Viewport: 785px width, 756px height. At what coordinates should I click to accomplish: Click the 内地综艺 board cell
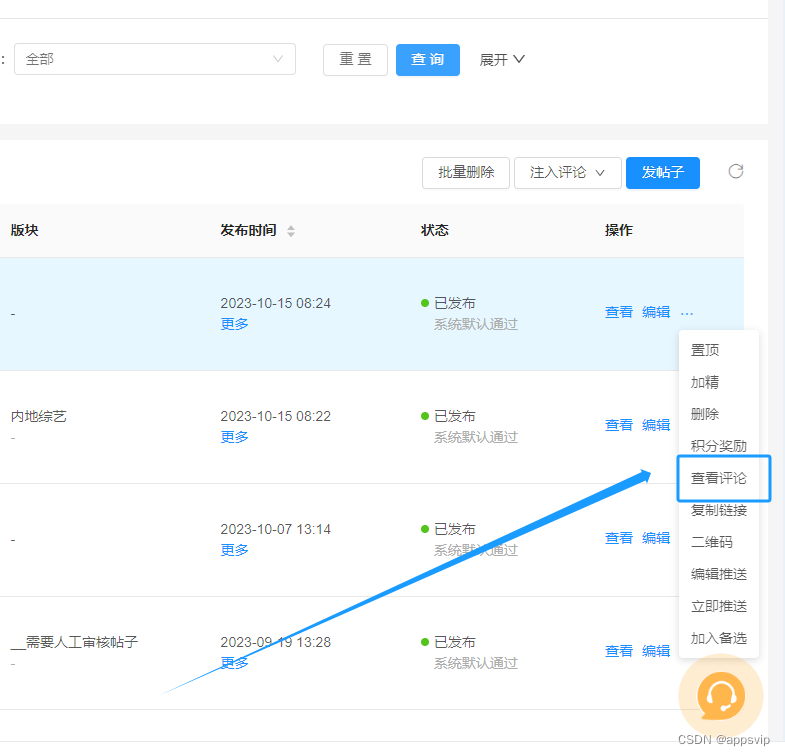pyautogui.click(x=39, y=417)
